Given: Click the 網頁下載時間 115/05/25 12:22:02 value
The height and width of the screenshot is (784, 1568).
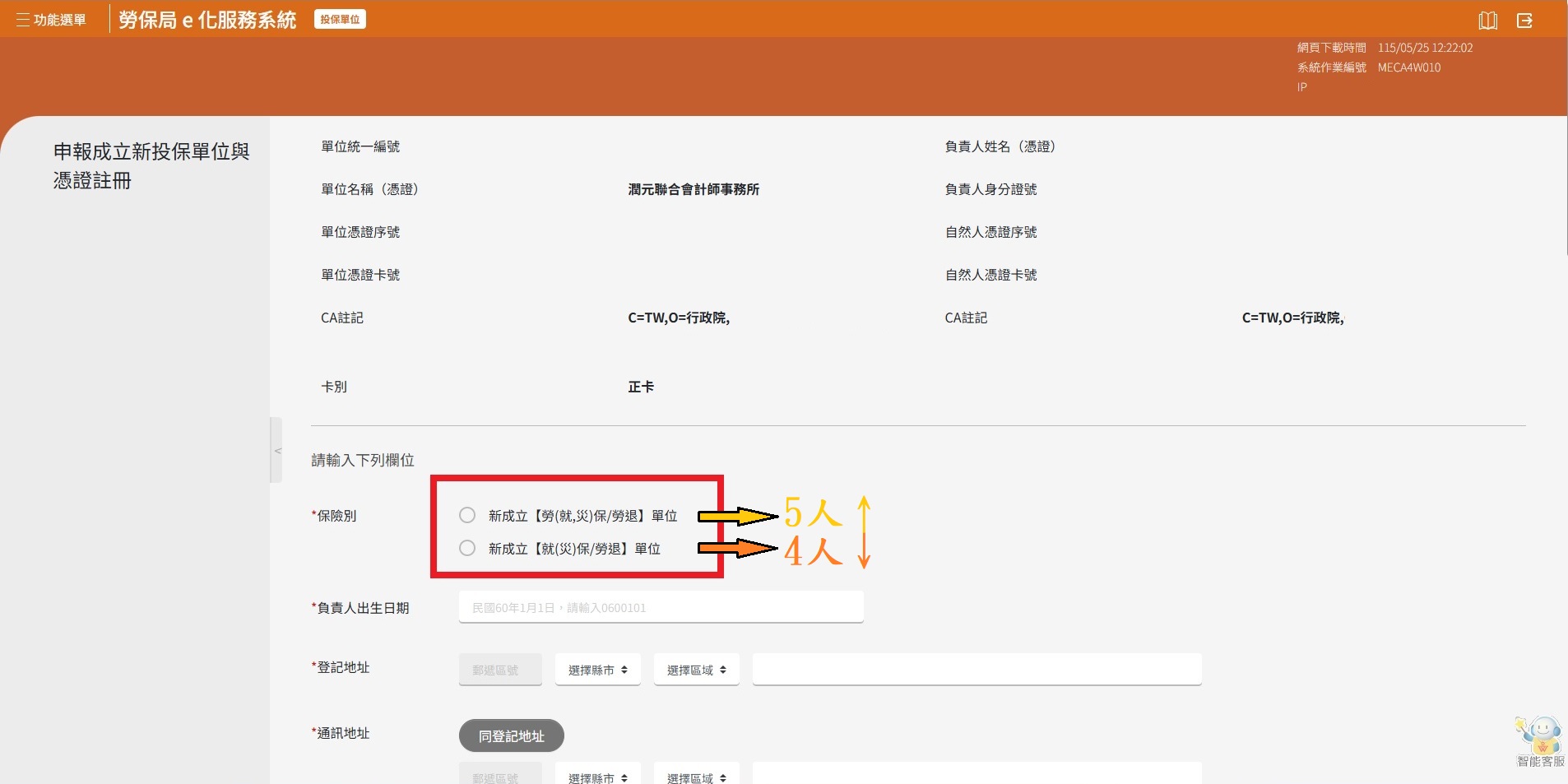Looking at the screenshot, I should (1425, 48).
